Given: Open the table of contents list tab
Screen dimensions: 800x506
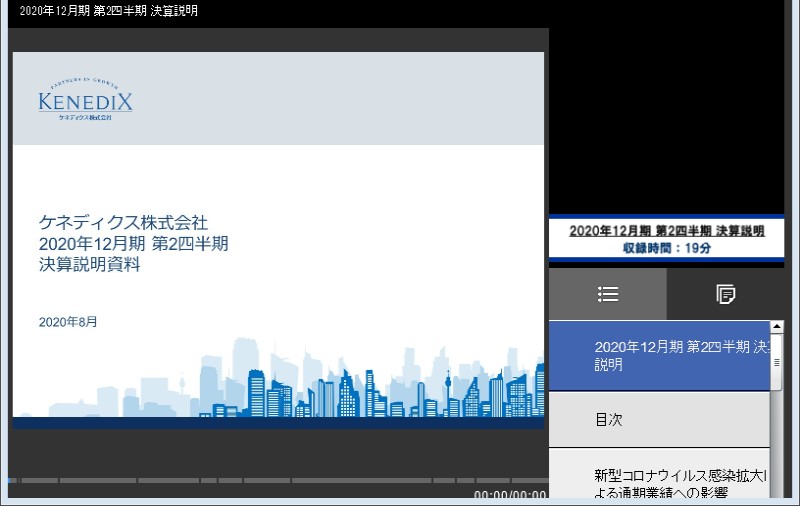Looking at the screenshot, I should point(608,294).
